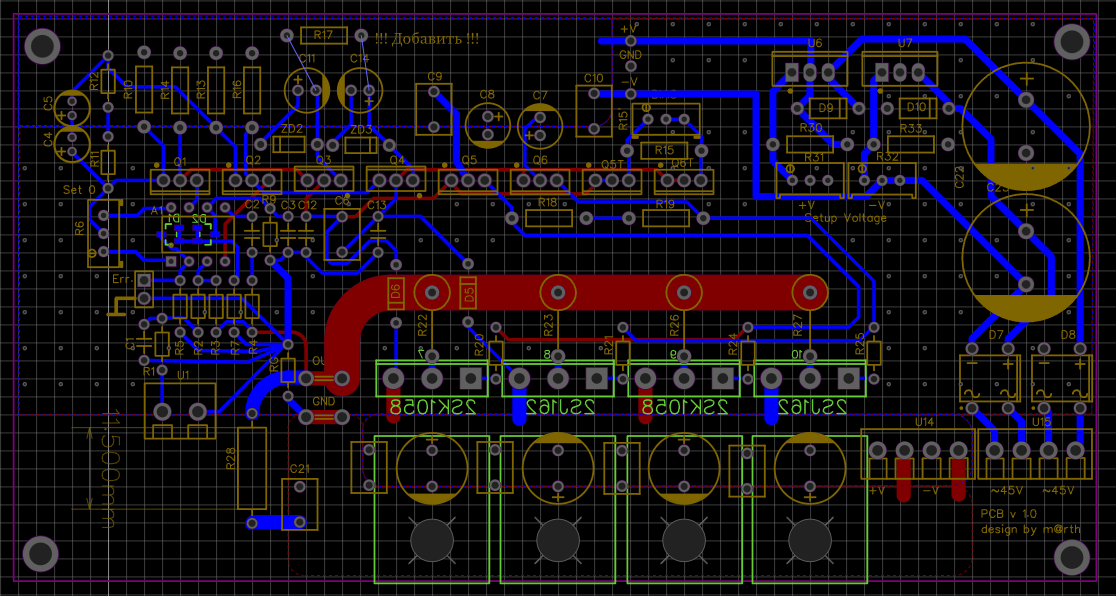Select the R27 resistor label
Image resolution: width=1116 pixels, height=596 pixels.
[798, 325]
